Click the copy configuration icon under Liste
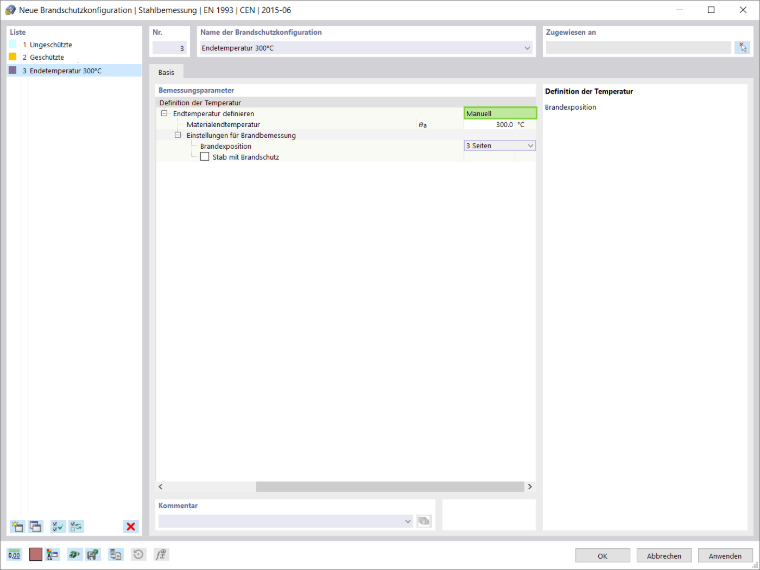Viewport: 760px width, 570px height. (x=35, y=526)
